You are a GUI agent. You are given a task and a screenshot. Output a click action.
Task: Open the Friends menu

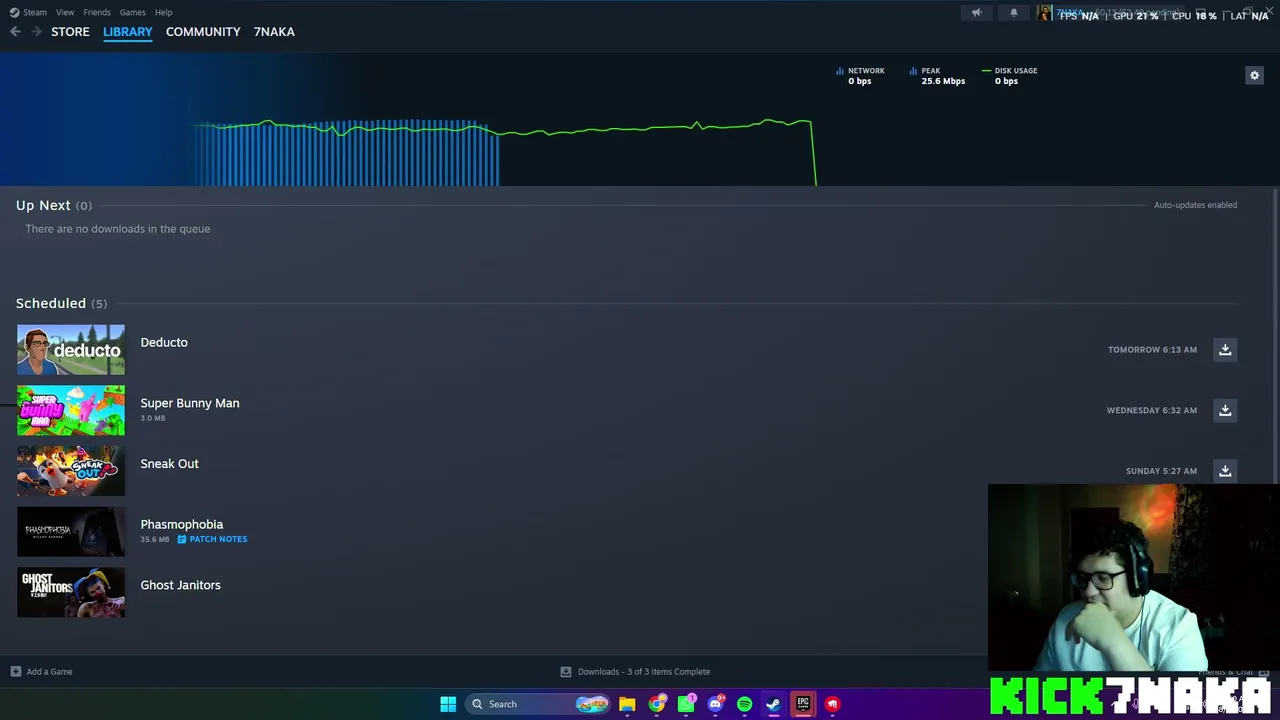(x=97, y=12)
